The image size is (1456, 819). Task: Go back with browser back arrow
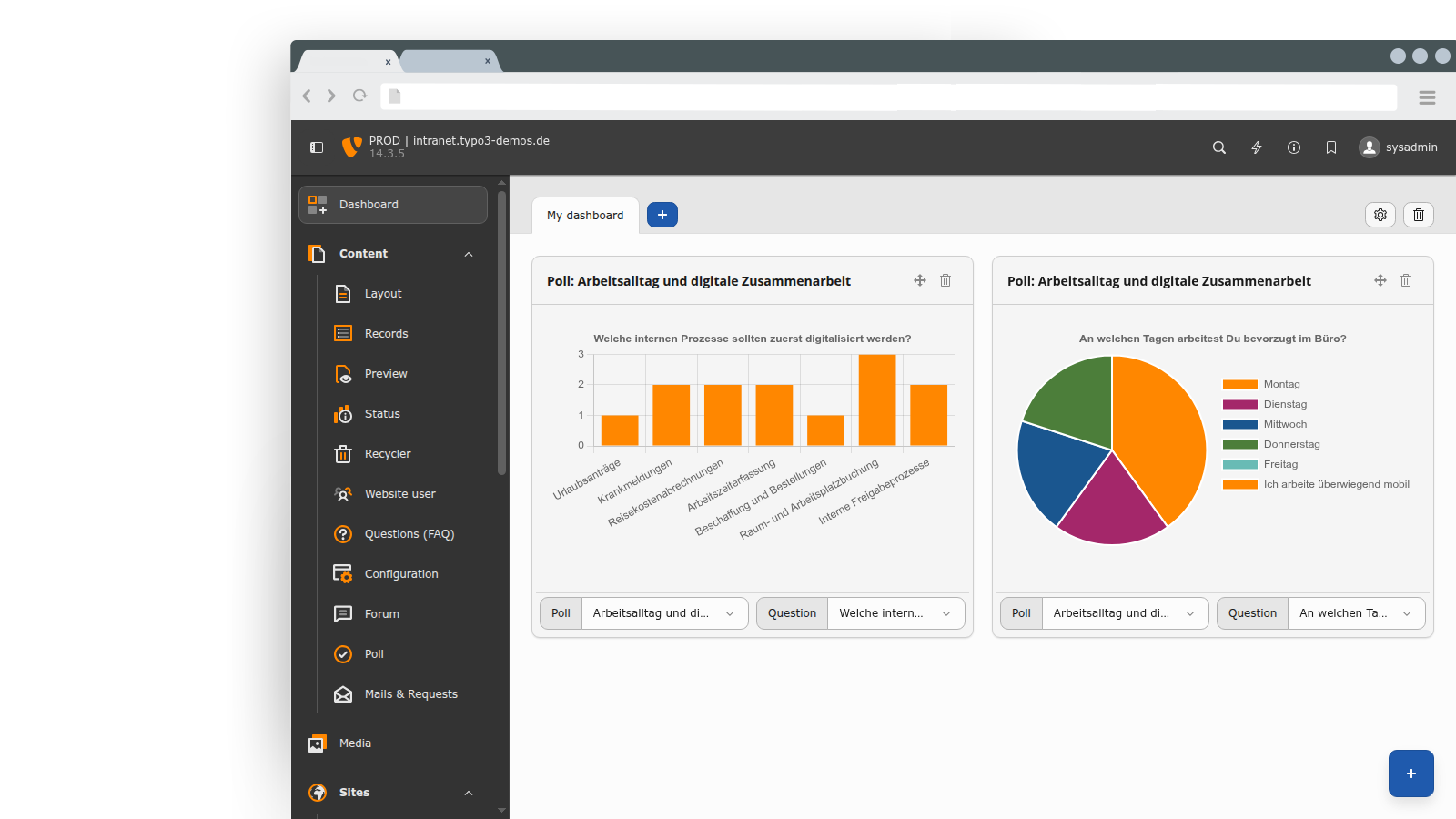click(x=307, y=96)
